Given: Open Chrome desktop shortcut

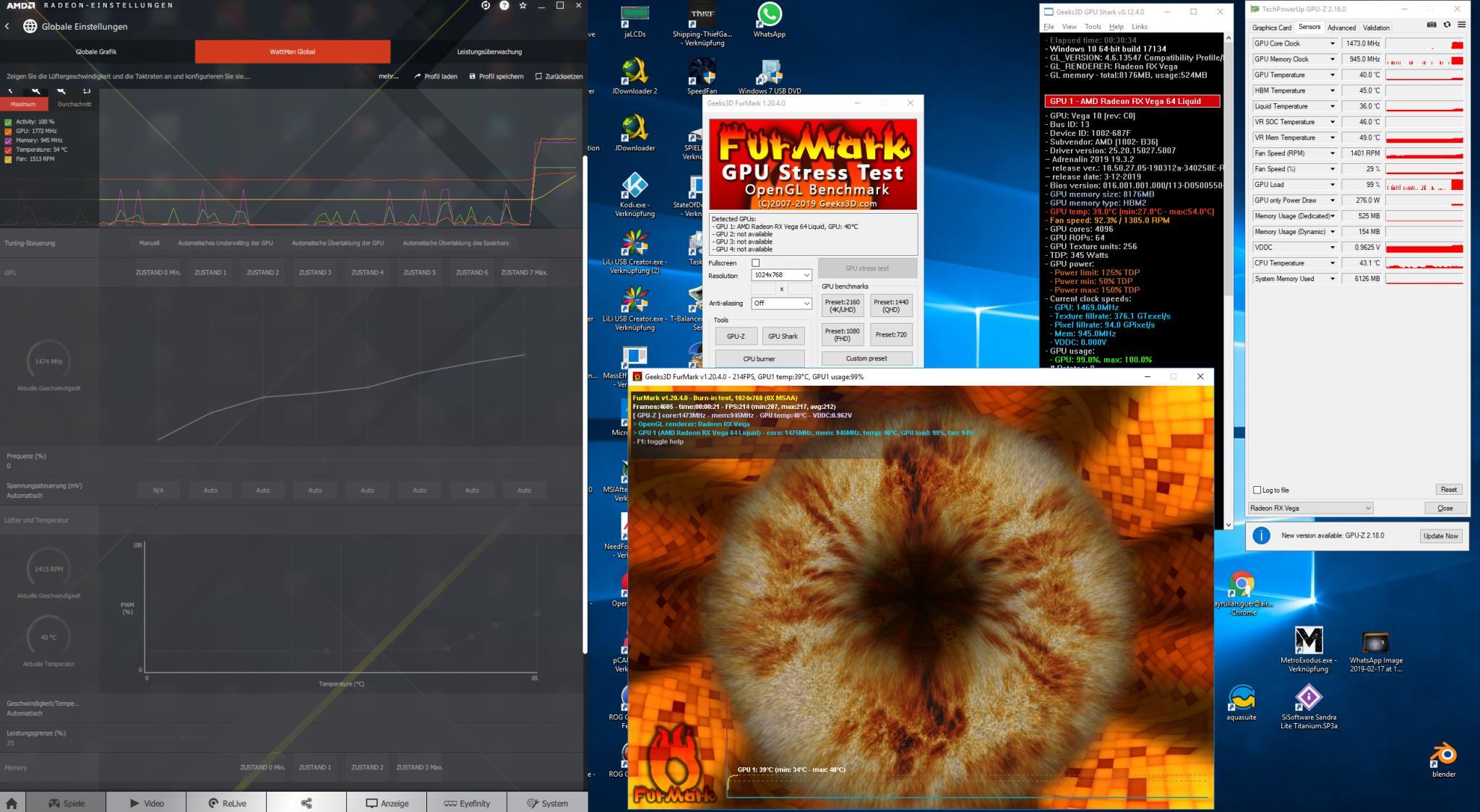Looking at the screenshot, I should pyautogui.click(x=1243, y=592).
